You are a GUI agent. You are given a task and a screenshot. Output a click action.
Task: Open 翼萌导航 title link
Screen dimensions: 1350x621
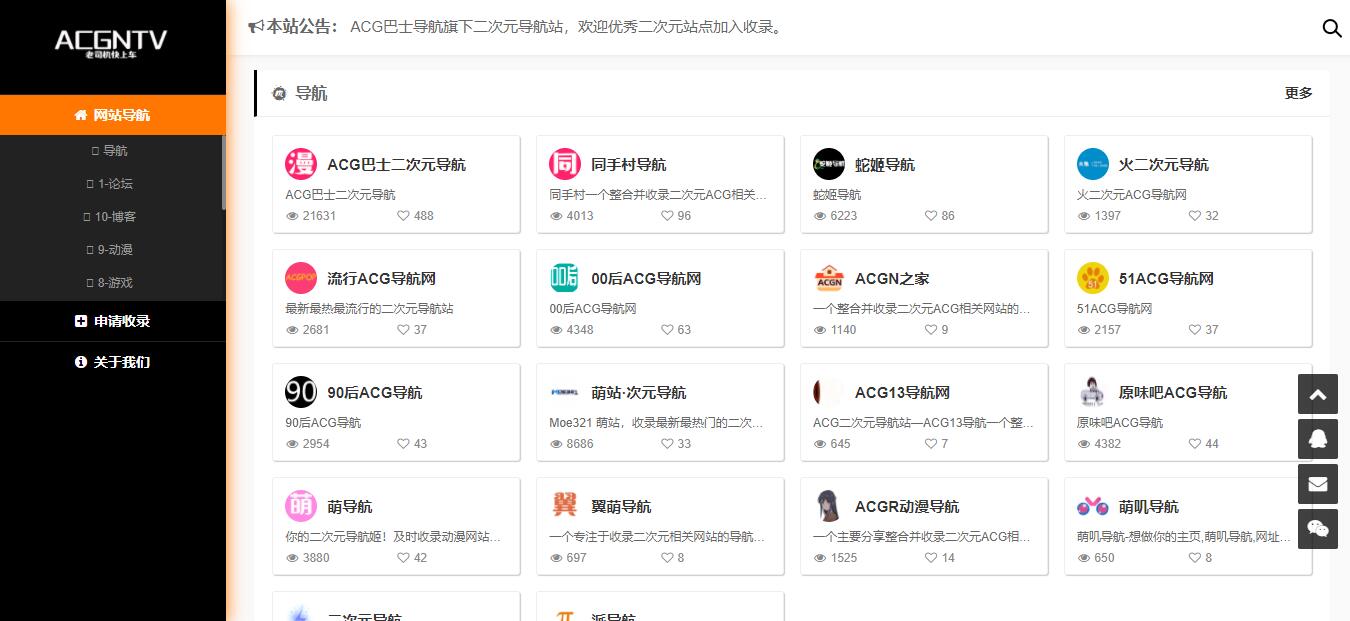[621, 506]
